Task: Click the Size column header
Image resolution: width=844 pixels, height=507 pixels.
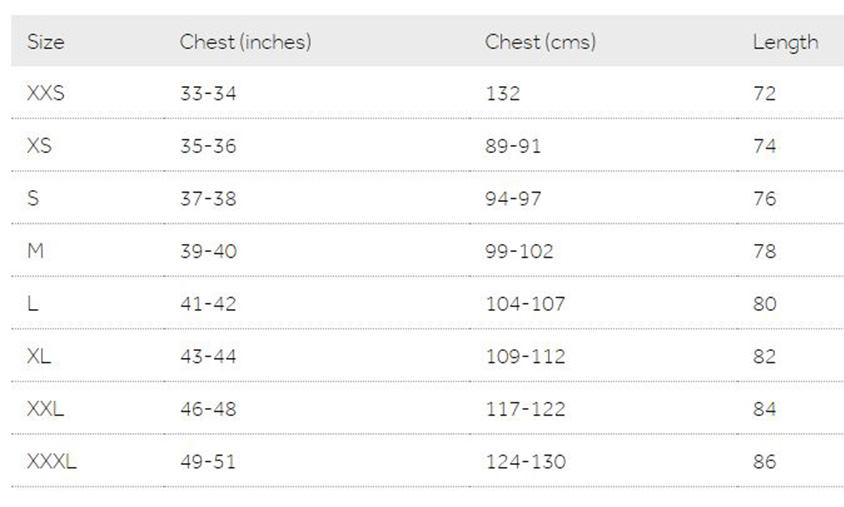Action: [x=46, y=42]
